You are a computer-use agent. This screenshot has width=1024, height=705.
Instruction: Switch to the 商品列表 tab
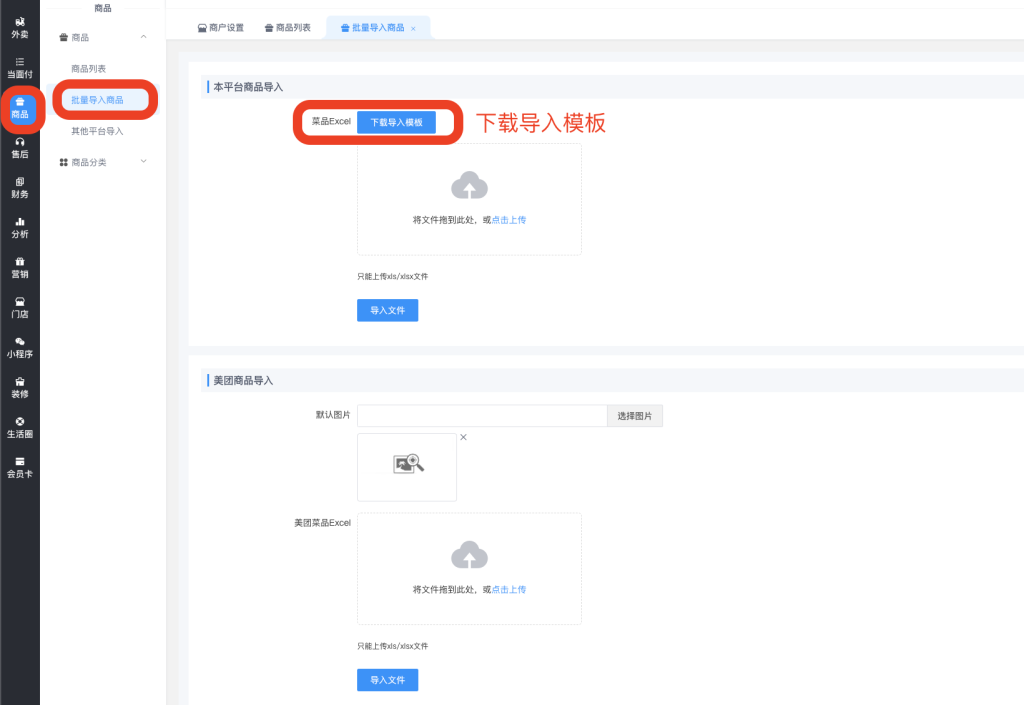(x=288, y=28)
